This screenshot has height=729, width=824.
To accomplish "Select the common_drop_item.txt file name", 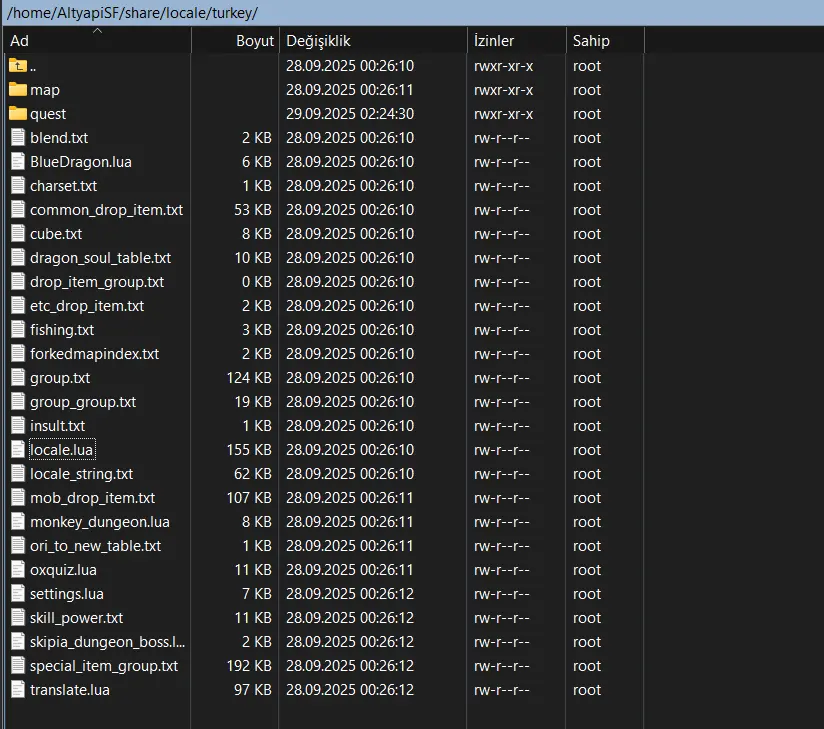I will click(x=106, y=210).
